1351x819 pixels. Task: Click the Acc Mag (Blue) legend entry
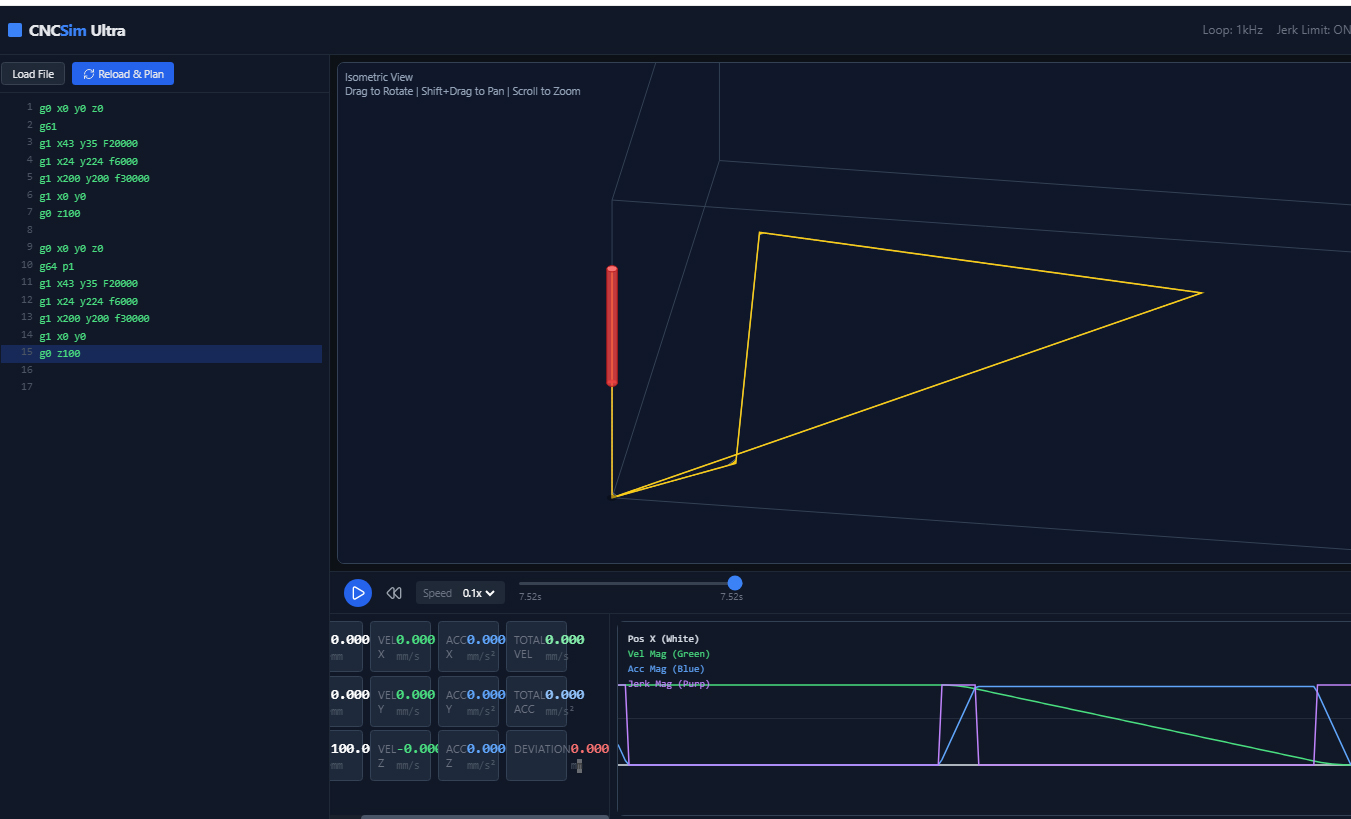click(665, 669)
